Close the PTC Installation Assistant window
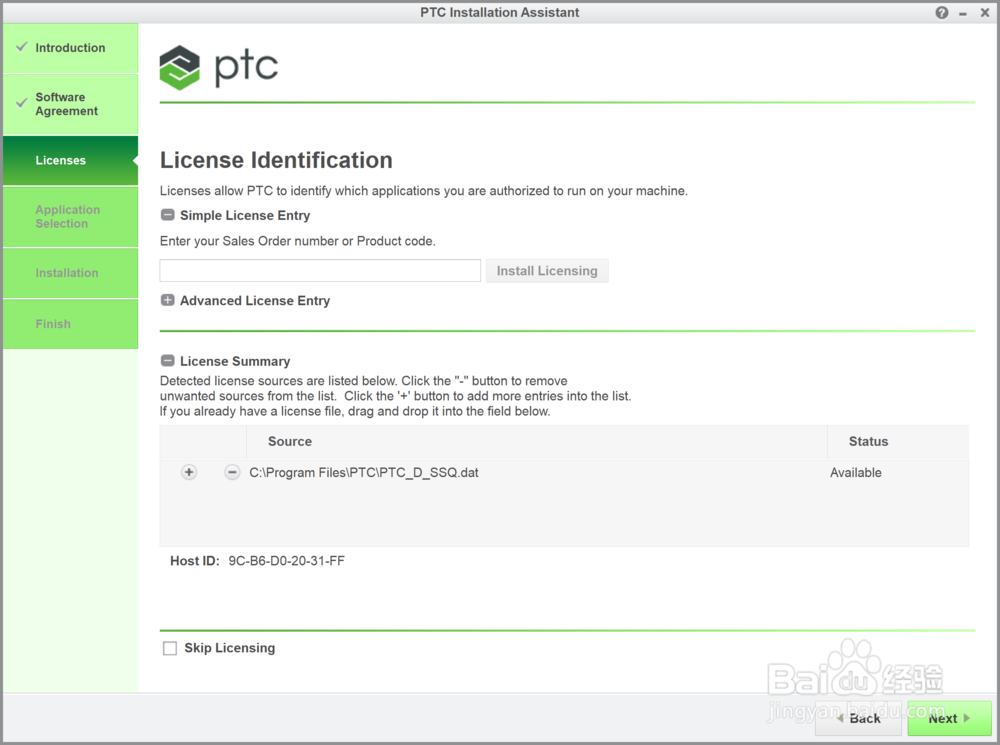Image resolution: width=1000 pixels, height=745 pixels. pyautogui.click(x=985, y=13)
